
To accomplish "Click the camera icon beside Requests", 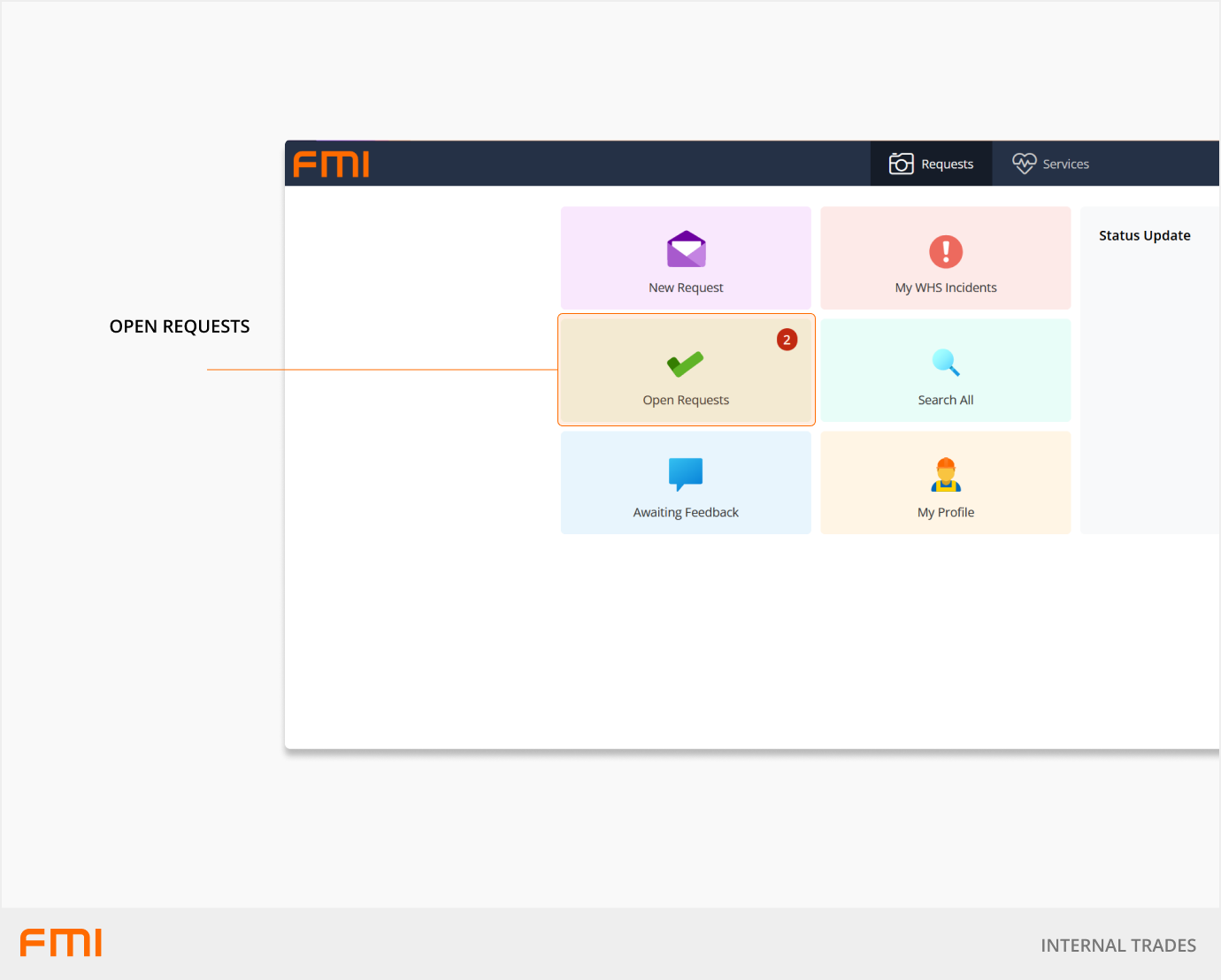I will tap(901, 164).
